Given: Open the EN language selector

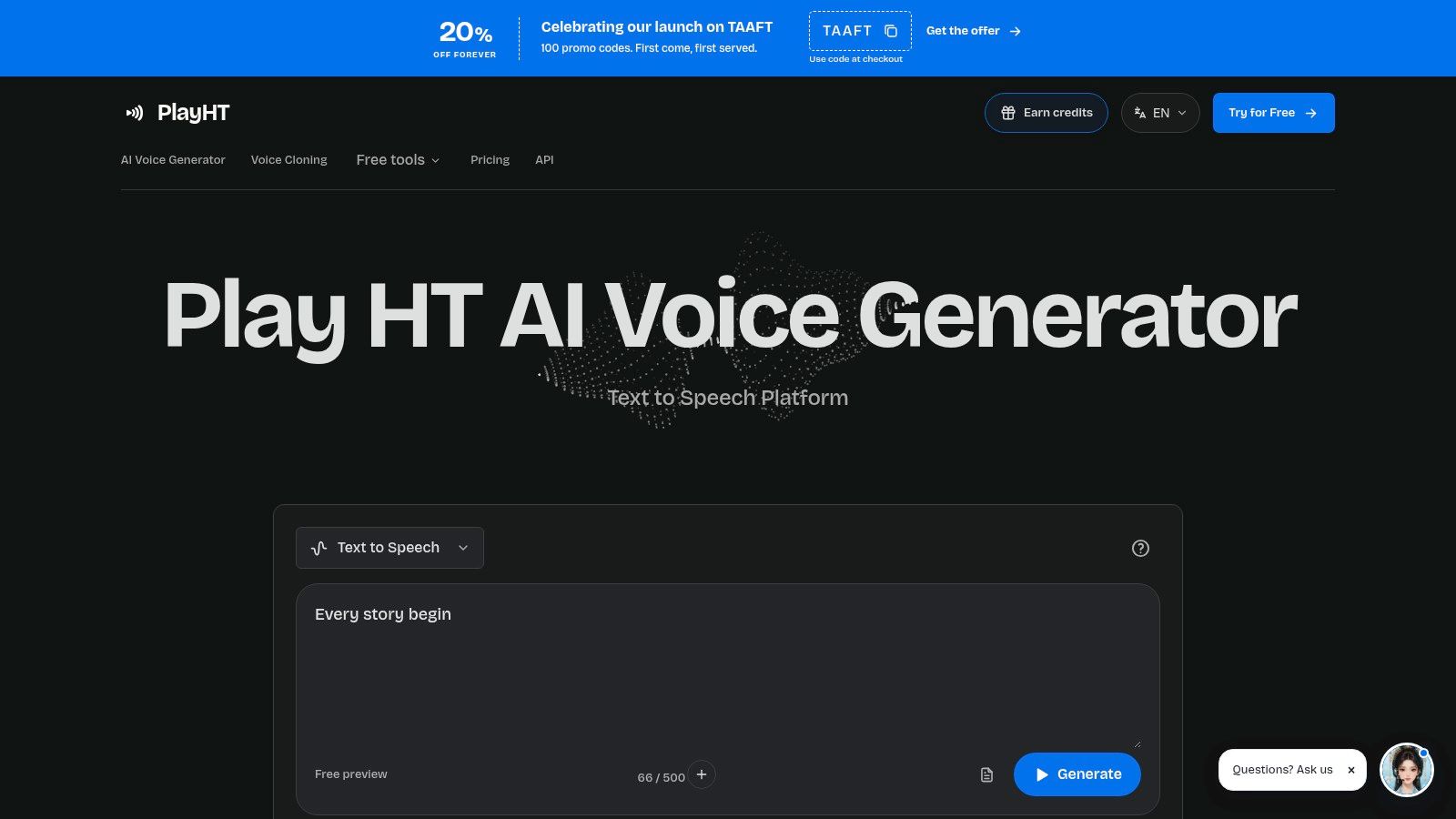Looking at the screenshot, I should 1160,113.
